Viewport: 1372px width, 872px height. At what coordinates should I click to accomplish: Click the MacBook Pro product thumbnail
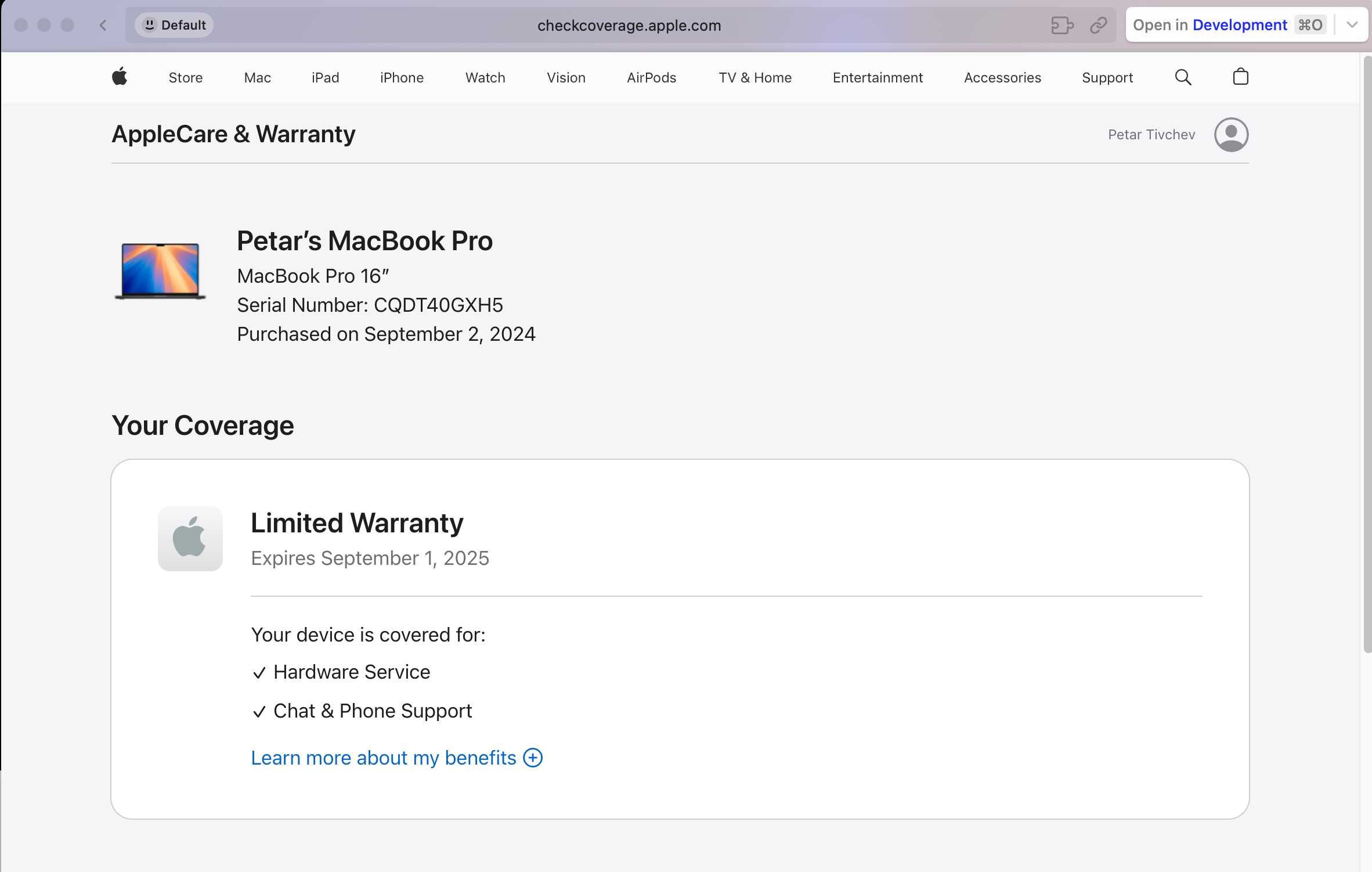point(160,271)
